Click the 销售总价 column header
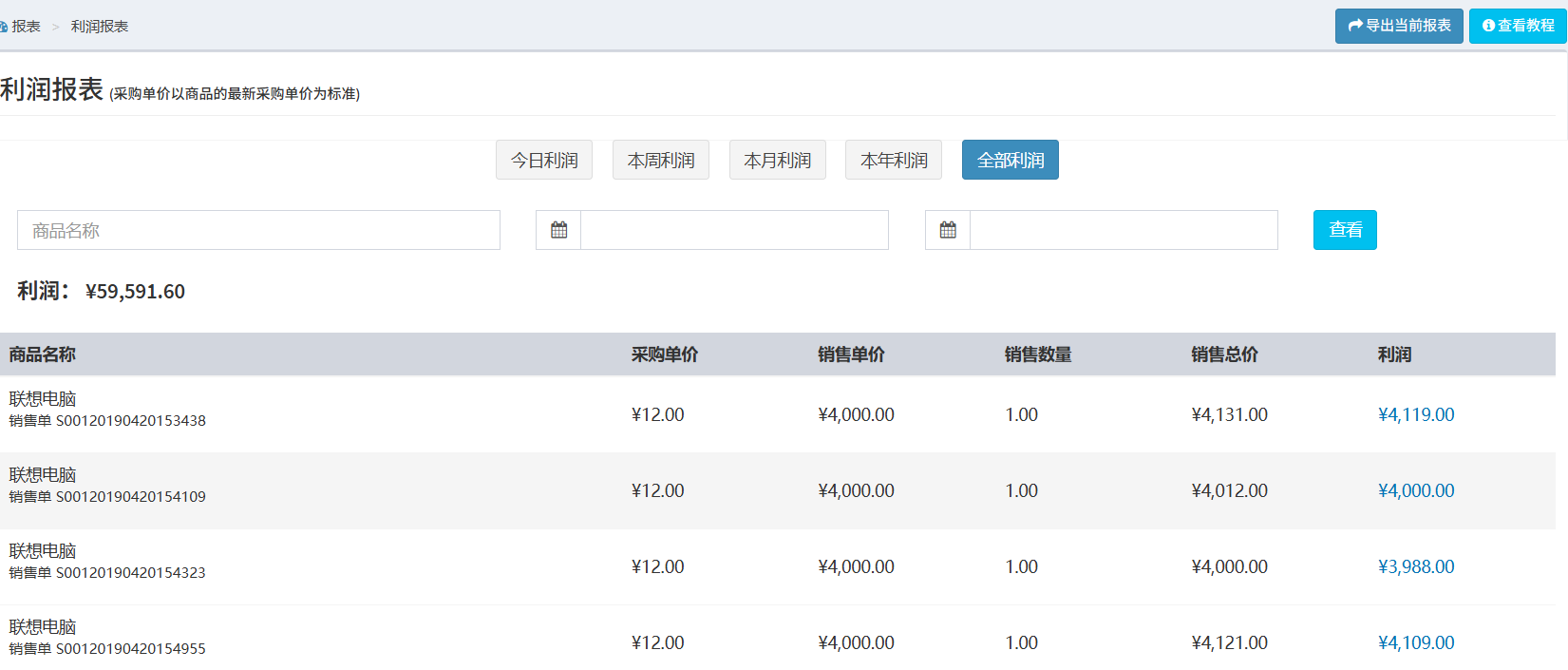The height and width of the screenshot is (670, 1568). (1224, 354)
